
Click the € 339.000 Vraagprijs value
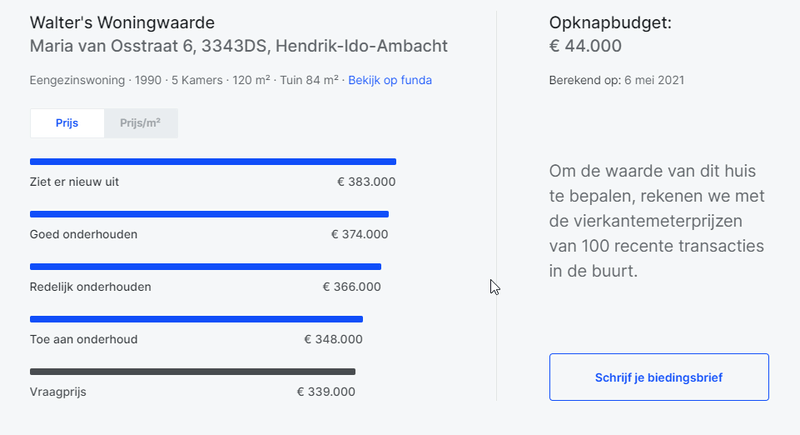[326, 392]
